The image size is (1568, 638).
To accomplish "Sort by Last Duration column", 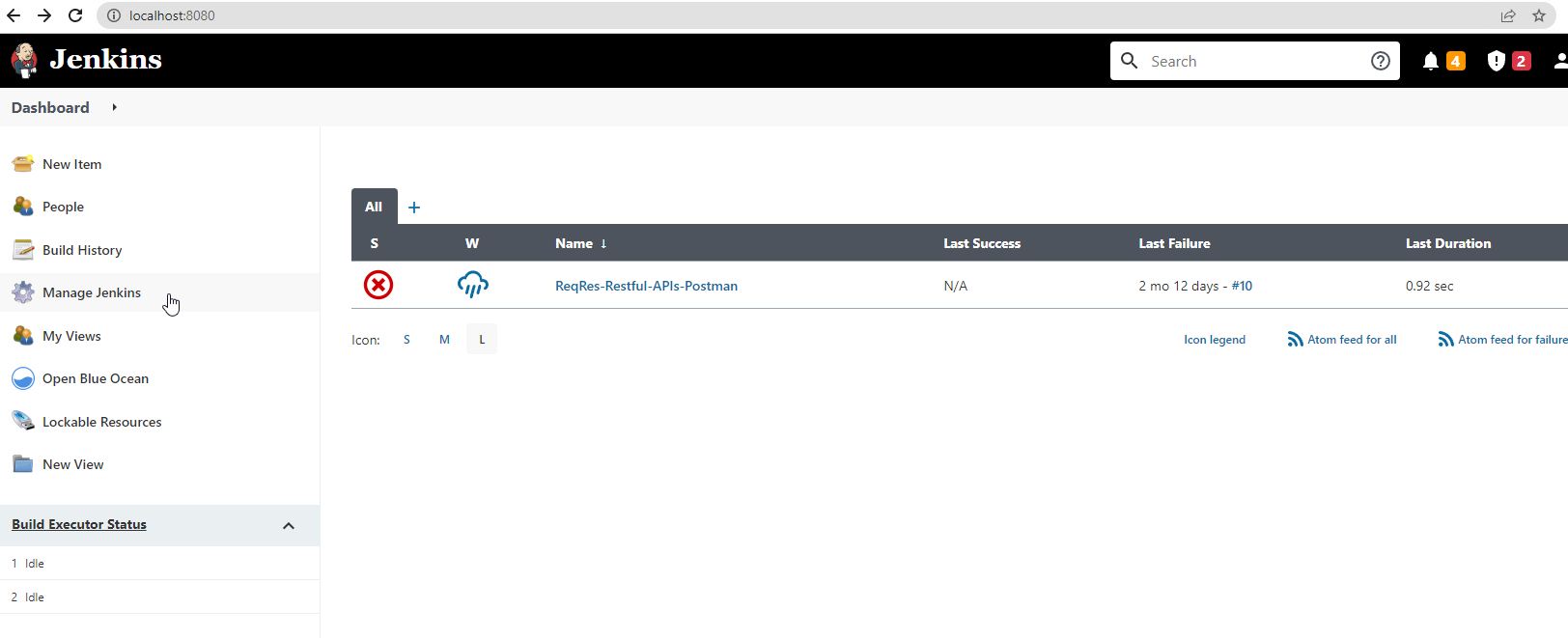I will pyautogui.click(x=1448, y=243).
